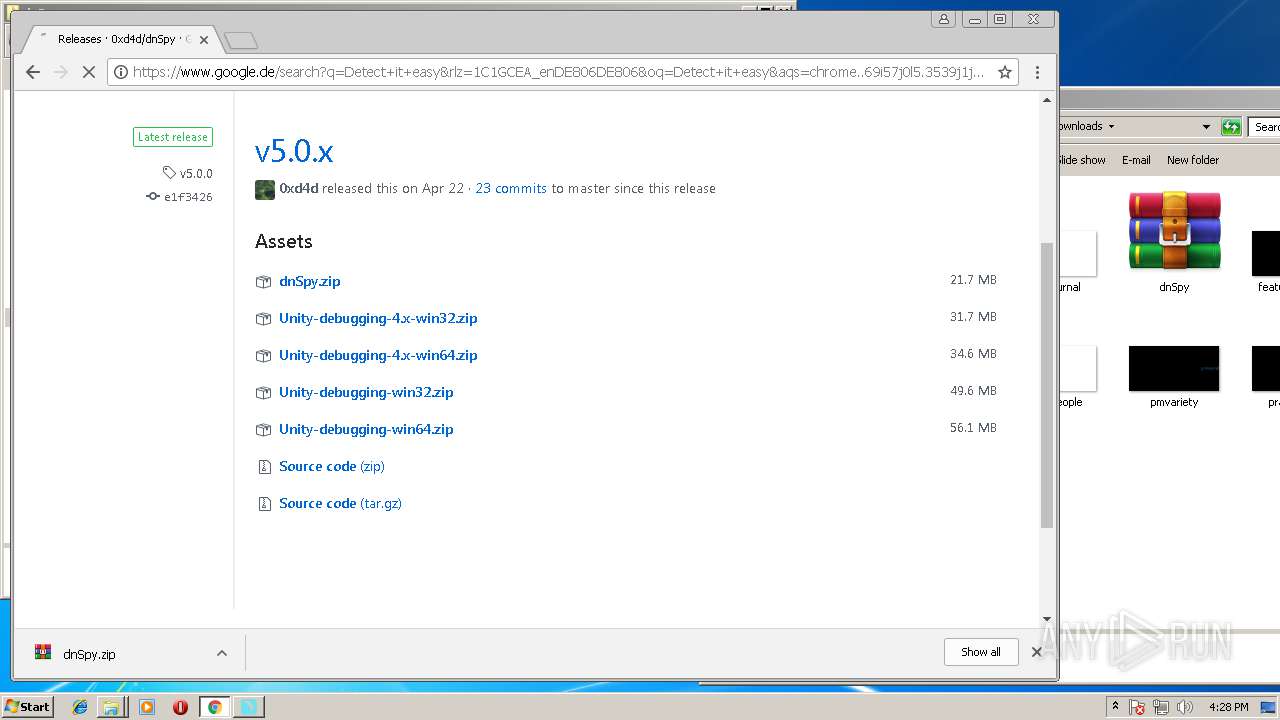Show hidden tray icons arrow
The height and width of the screenshot is (720, 1280).
tap(1115, 706)
